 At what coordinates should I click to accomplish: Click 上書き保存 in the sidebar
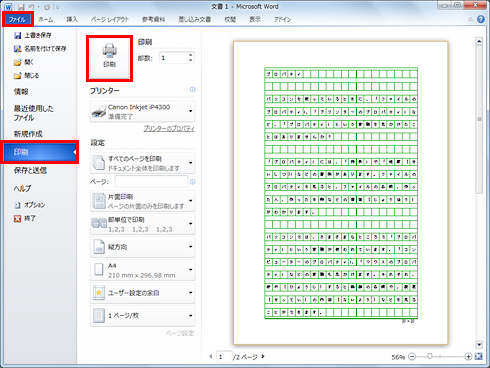[x=33, y=35]
